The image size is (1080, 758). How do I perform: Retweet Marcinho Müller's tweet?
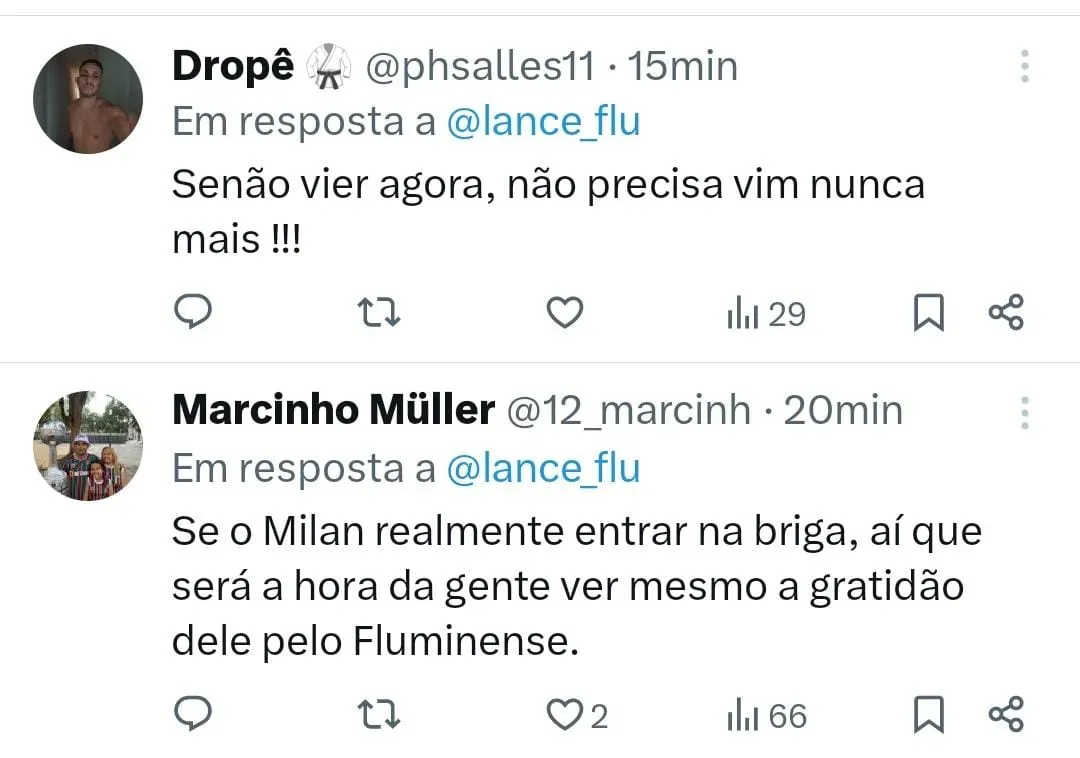tap(379, 715)
